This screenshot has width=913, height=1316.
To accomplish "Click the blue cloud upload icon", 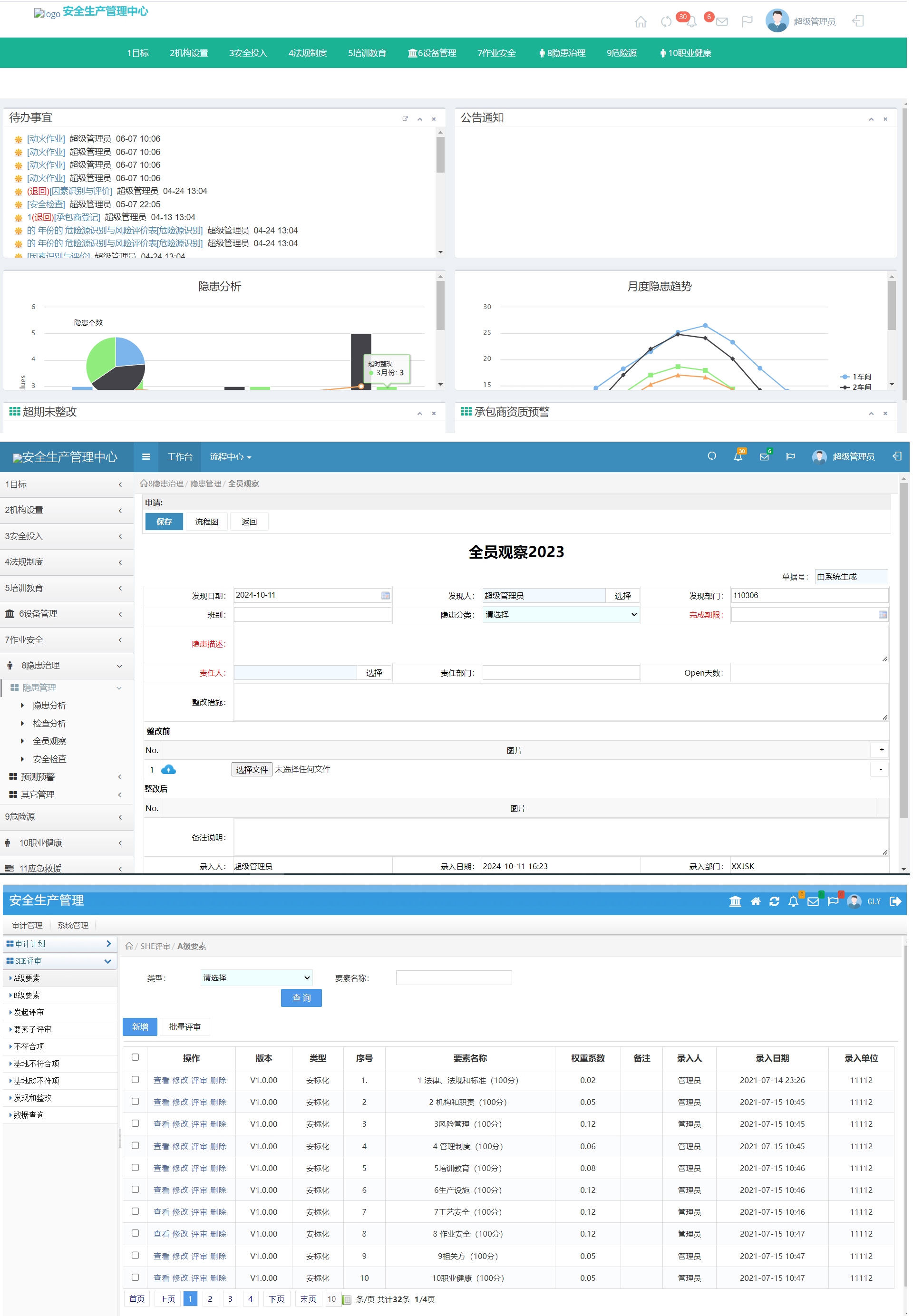I will pyautogui.click(x=168, y=769).
